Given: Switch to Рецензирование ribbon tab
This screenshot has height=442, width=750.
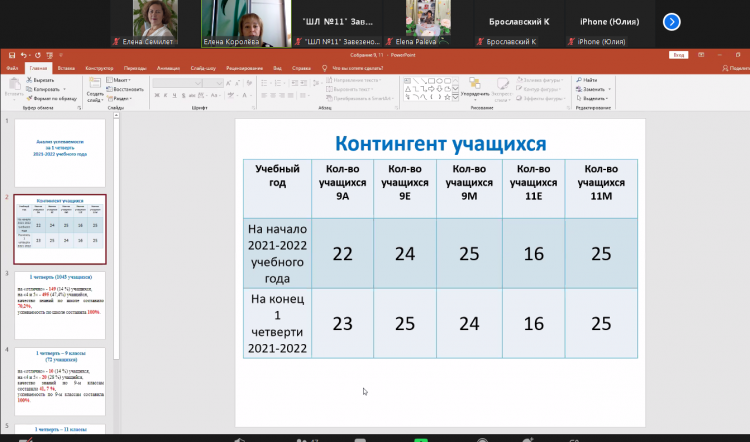Looking at the screenshot, I should 244,68.
